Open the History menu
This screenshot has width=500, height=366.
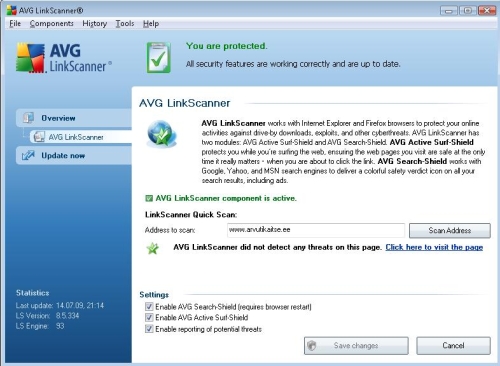[x=94, y=24]
